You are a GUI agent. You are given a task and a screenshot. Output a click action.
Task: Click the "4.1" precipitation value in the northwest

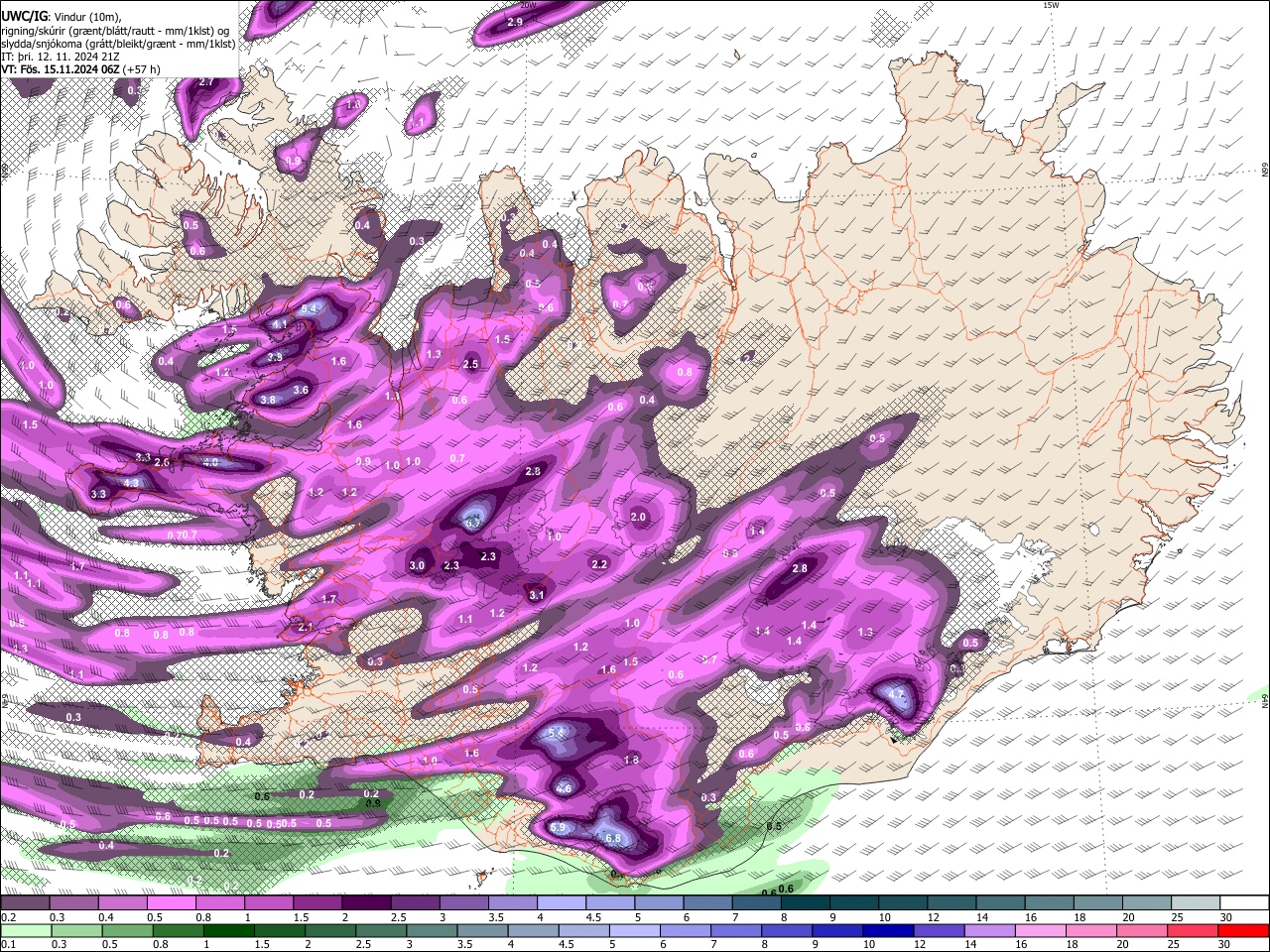(x=280, y=324)
